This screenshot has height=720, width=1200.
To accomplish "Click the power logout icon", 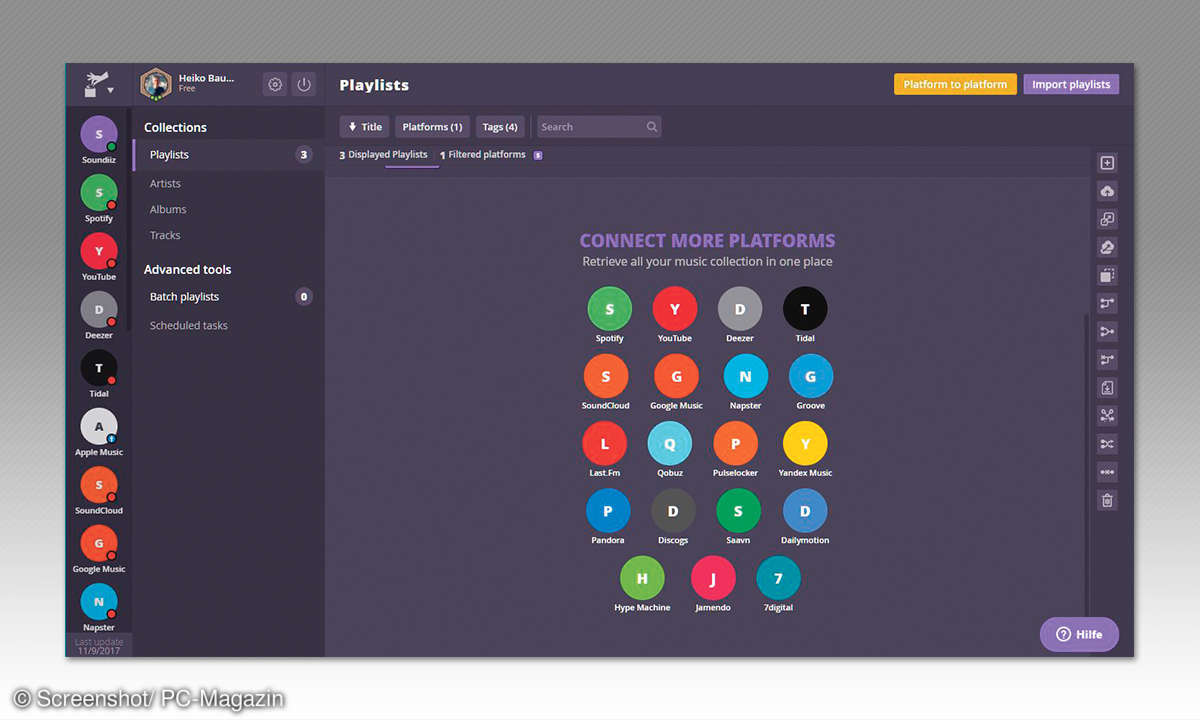I will [304, 84].
